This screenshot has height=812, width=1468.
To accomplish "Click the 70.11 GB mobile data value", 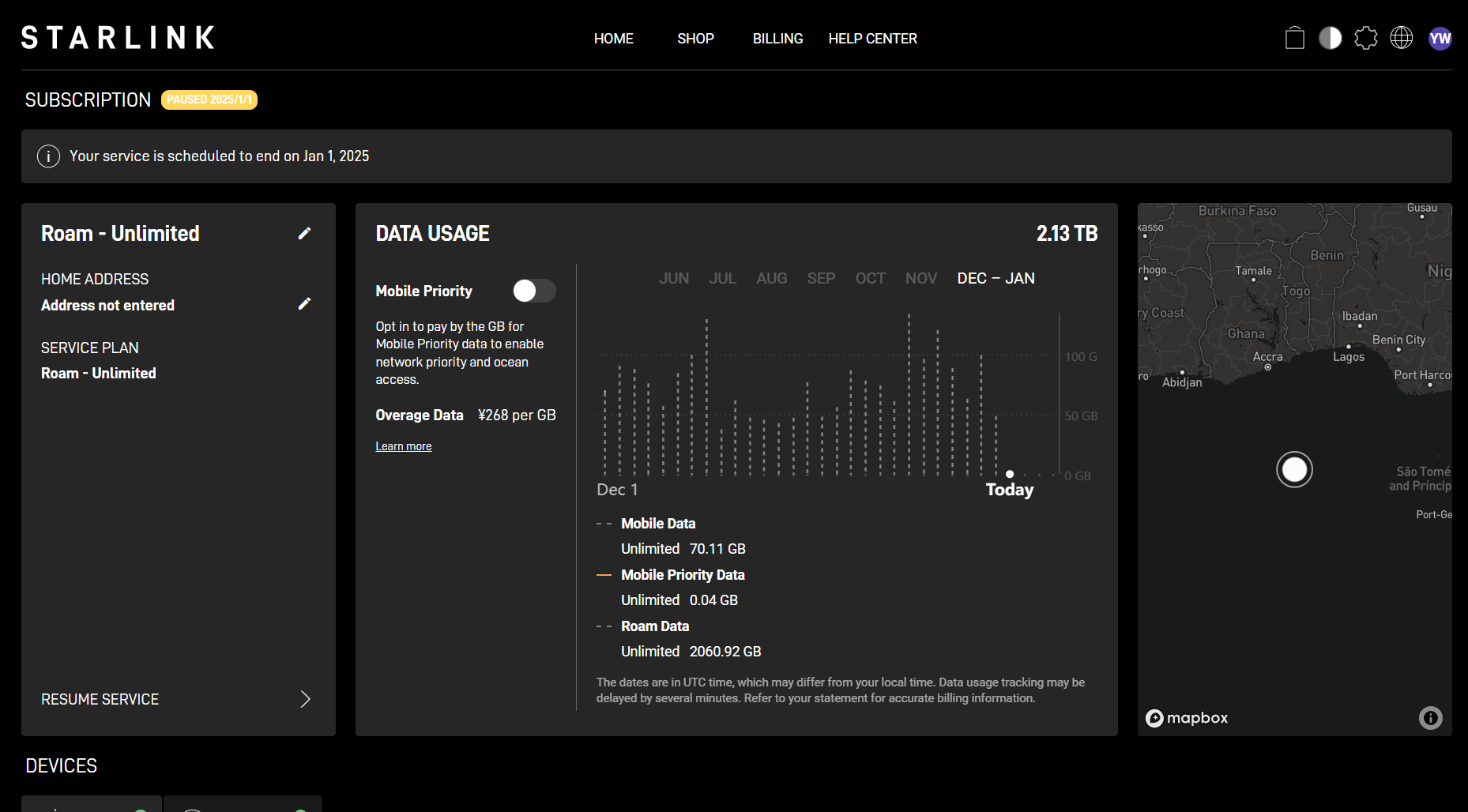I will click(717, 548).
